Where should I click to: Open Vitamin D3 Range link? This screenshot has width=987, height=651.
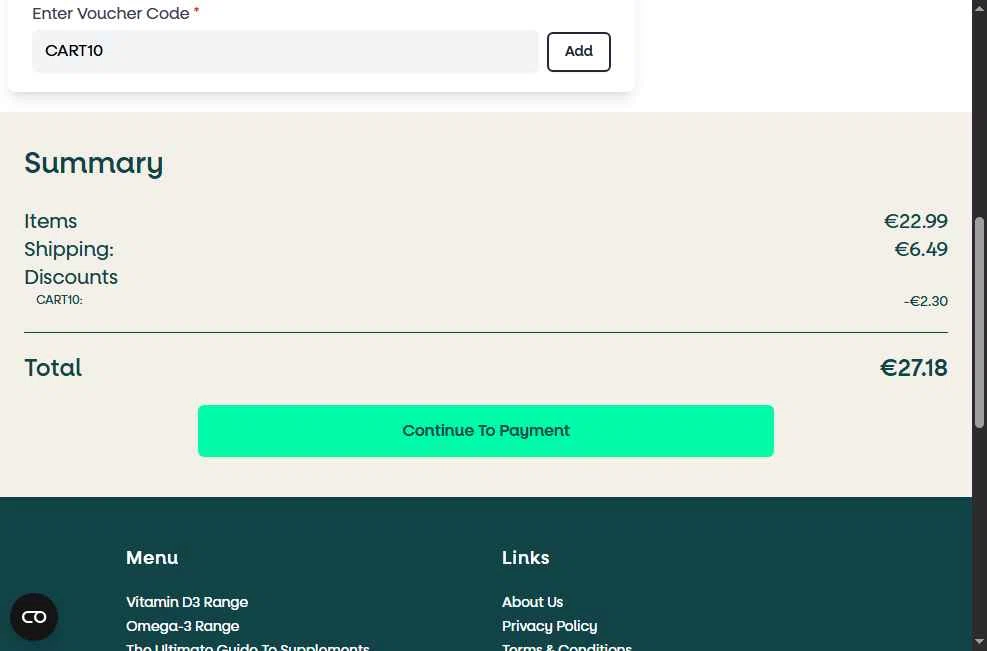pos(187,602)
